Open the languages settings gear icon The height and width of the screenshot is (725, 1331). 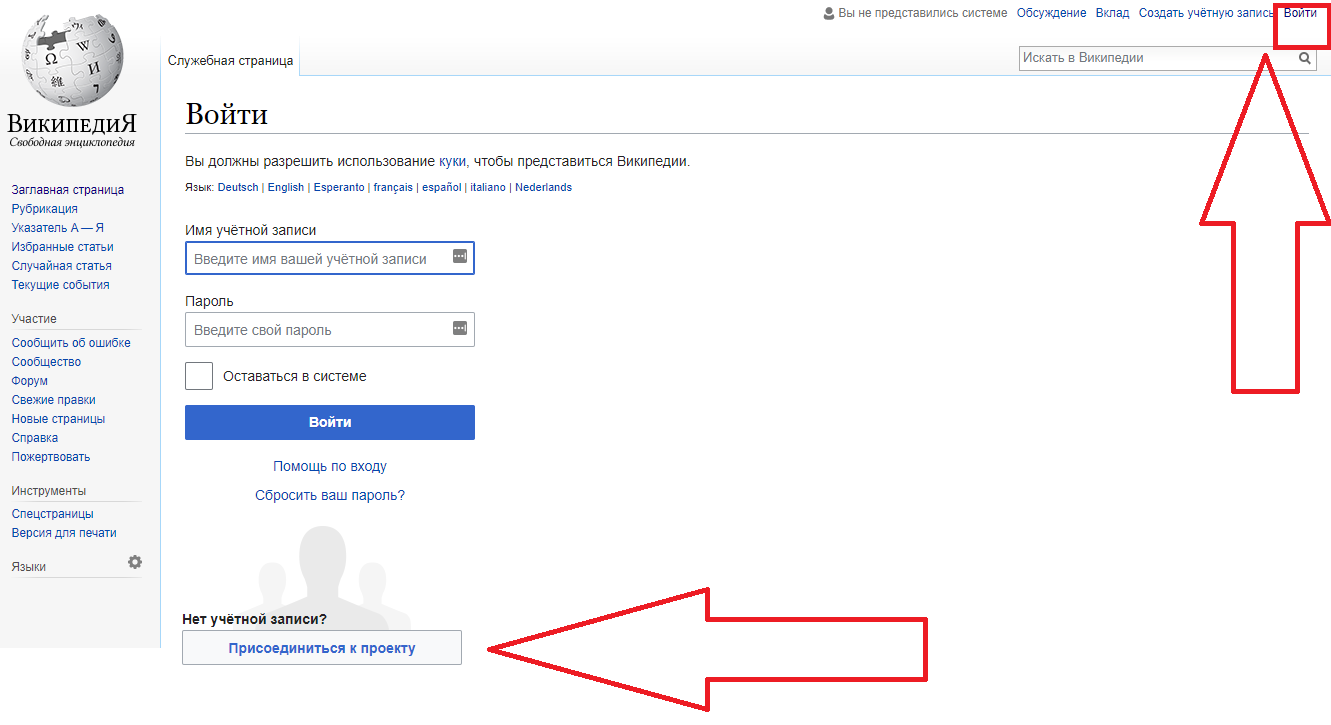coord(135,563)
